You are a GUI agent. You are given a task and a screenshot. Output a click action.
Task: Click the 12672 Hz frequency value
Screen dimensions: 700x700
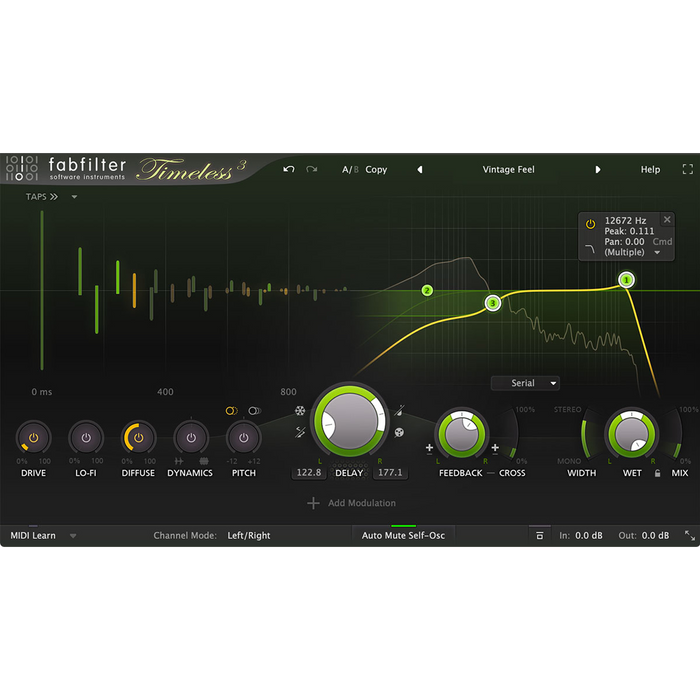[x=625, y=221]
